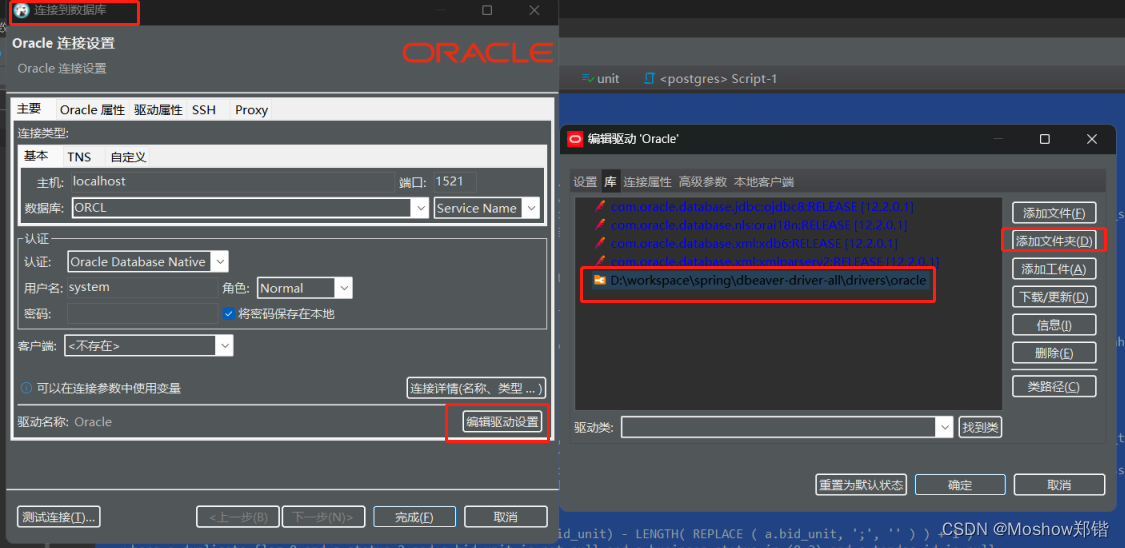This screenshot has width=1125, height=548.
Task: Click the 完成(F) button
Action: [415, 516]
